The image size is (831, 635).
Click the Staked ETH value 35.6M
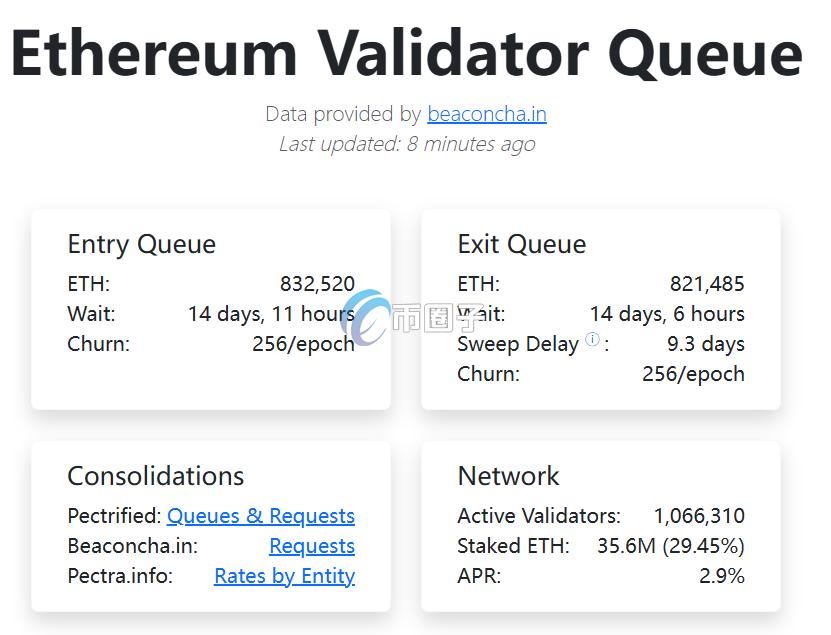pos(626,546)
